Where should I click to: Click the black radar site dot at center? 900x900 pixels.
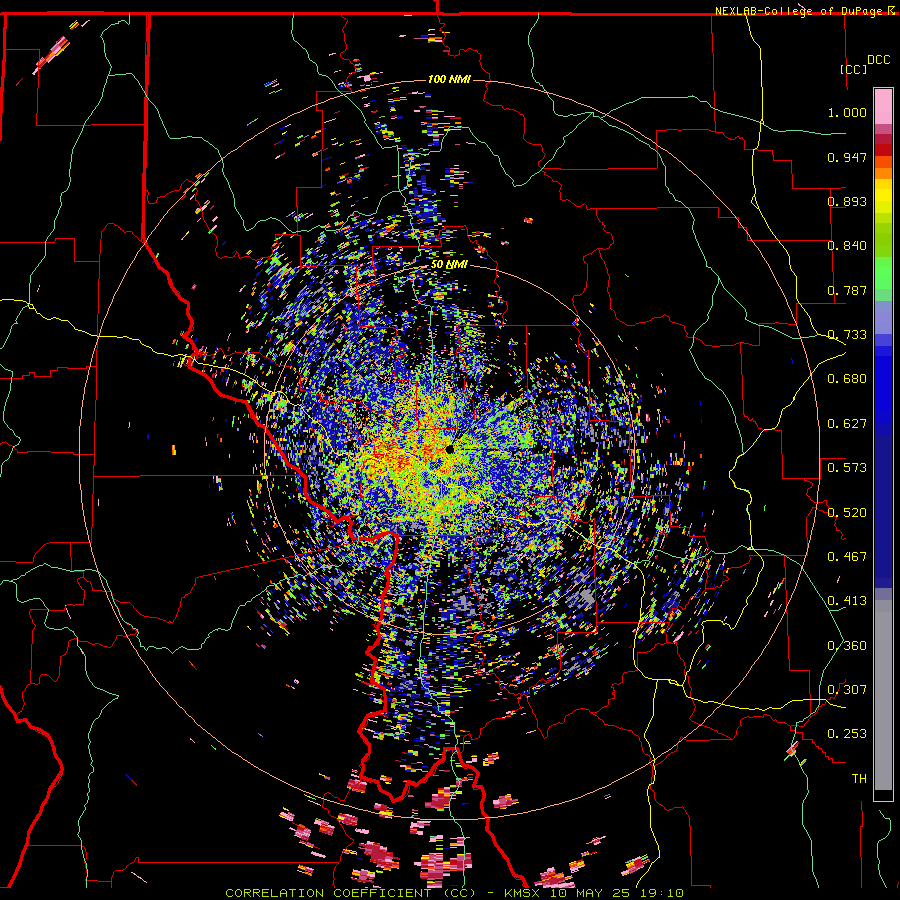[x=449, y=449]
